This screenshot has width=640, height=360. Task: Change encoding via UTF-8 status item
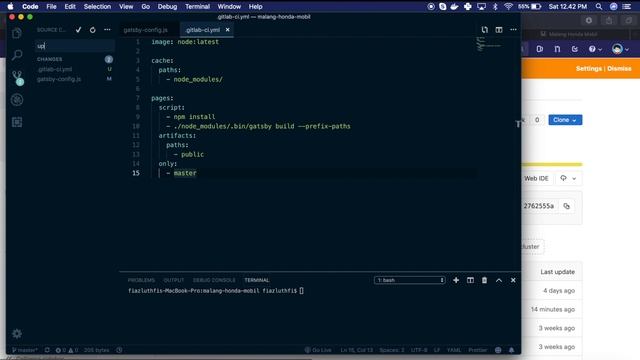pos(419,350)
